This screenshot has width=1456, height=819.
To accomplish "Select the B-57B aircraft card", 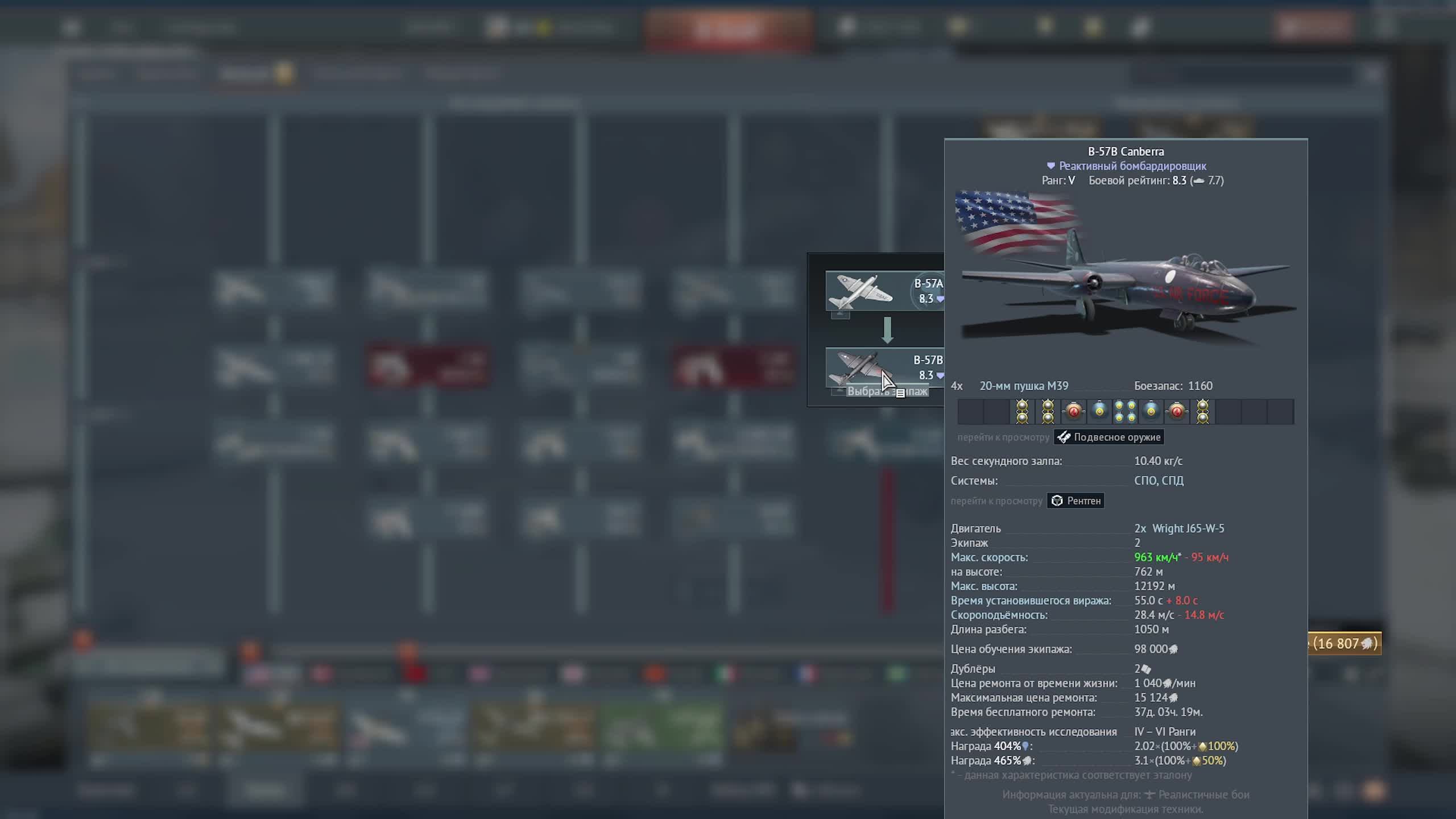I will (884, 367).
